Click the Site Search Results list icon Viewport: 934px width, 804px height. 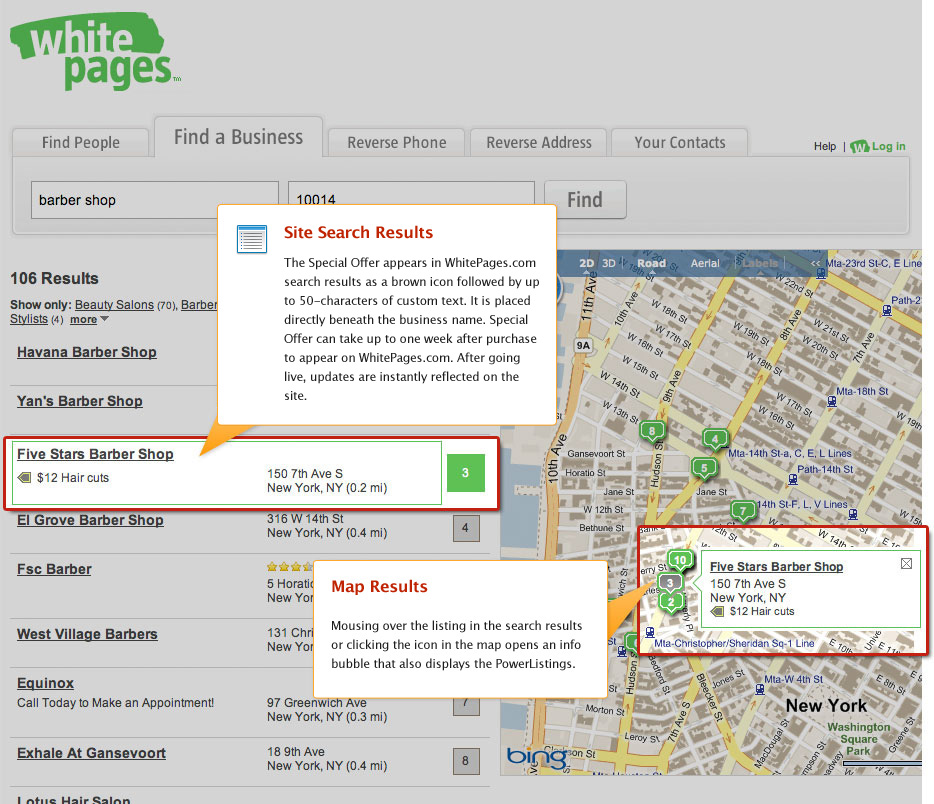[x=251, y=239]
